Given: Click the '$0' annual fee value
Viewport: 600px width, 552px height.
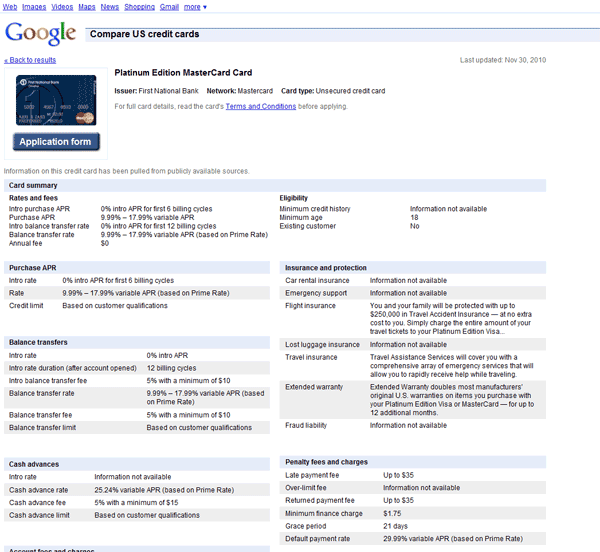Looking at the screenshot, I should pos(105,243).
